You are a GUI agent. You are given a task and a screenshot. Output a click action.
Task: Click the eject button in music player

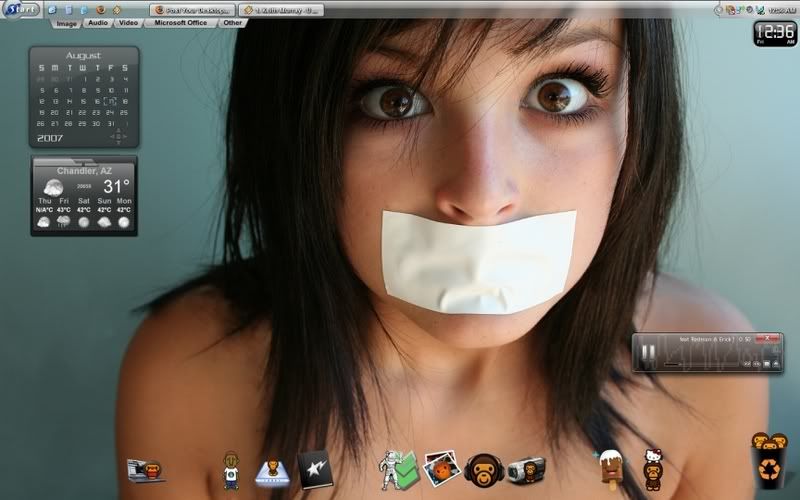click(776, 364)
